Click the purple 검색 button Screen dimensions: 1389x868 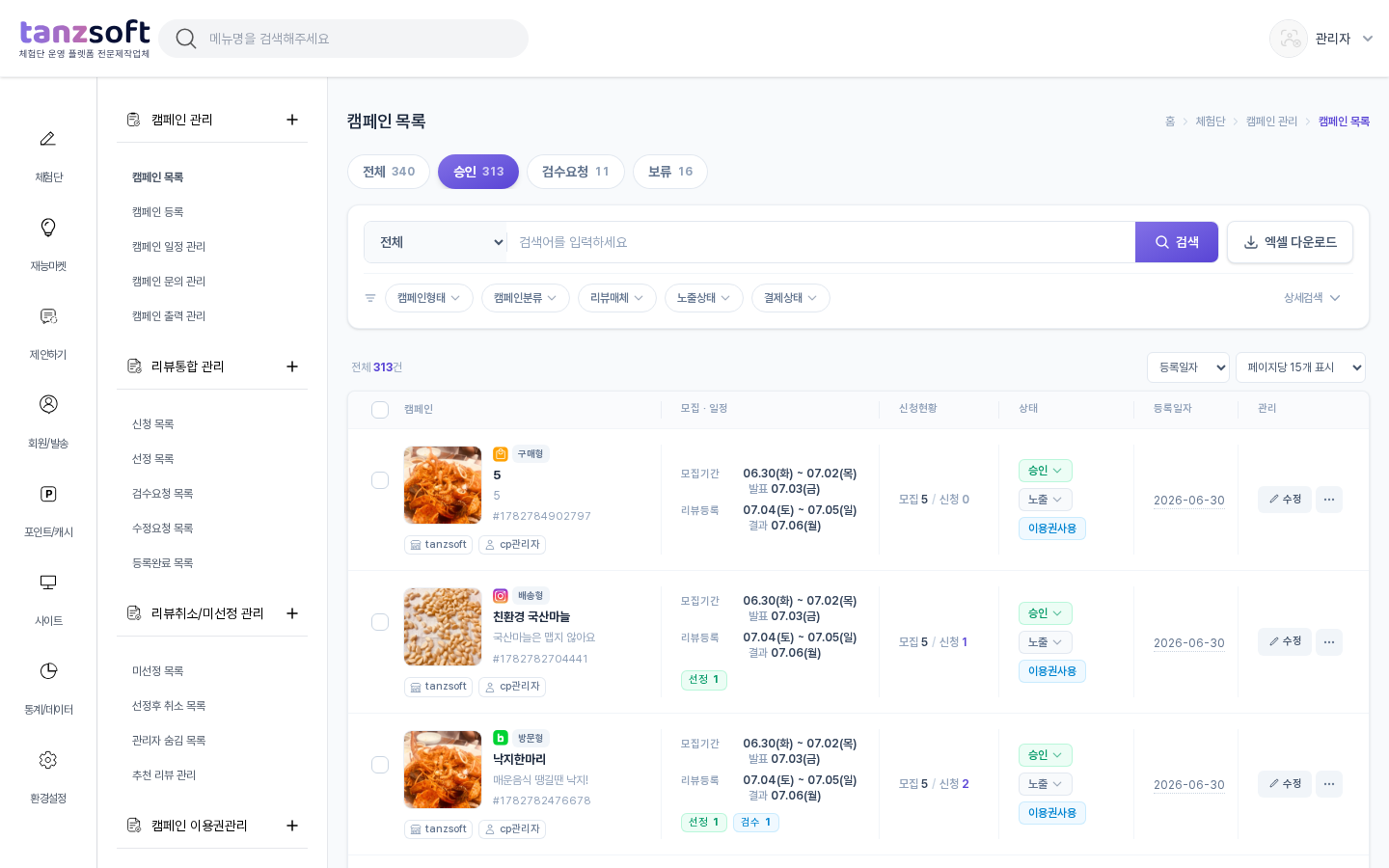tap(1177, 242)
